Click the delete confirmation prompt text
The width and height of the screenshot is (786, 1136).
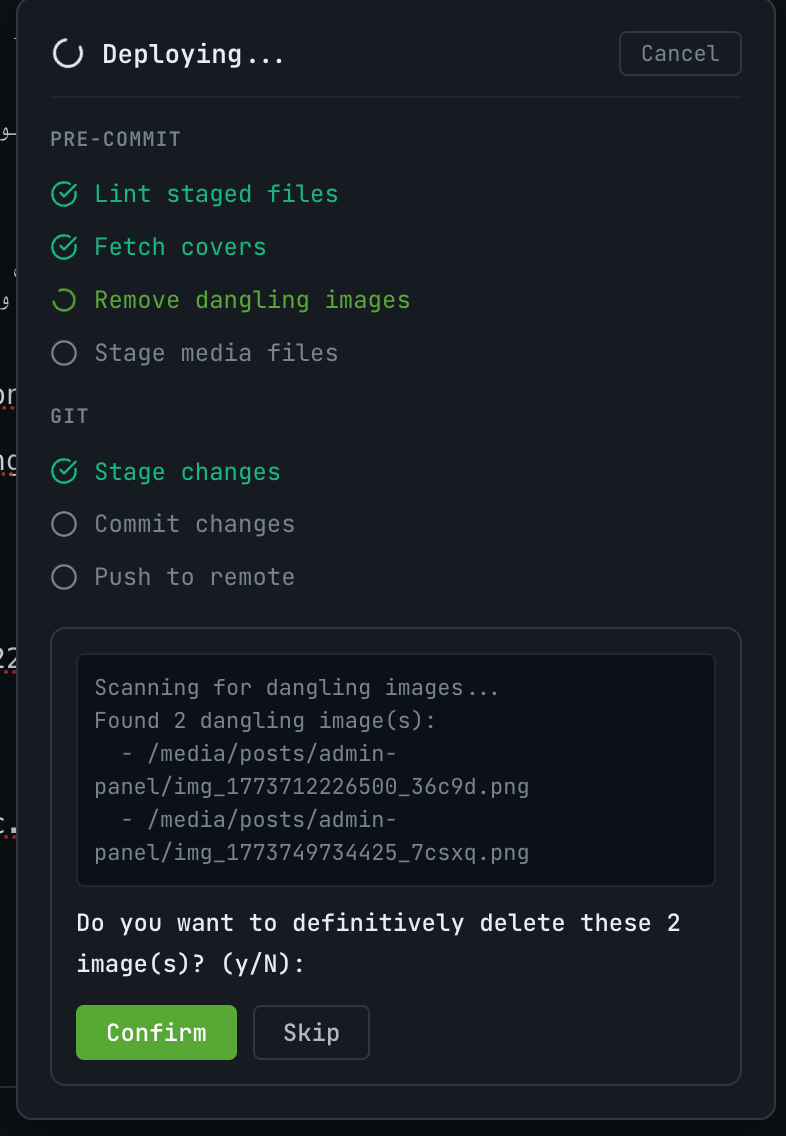378,942
